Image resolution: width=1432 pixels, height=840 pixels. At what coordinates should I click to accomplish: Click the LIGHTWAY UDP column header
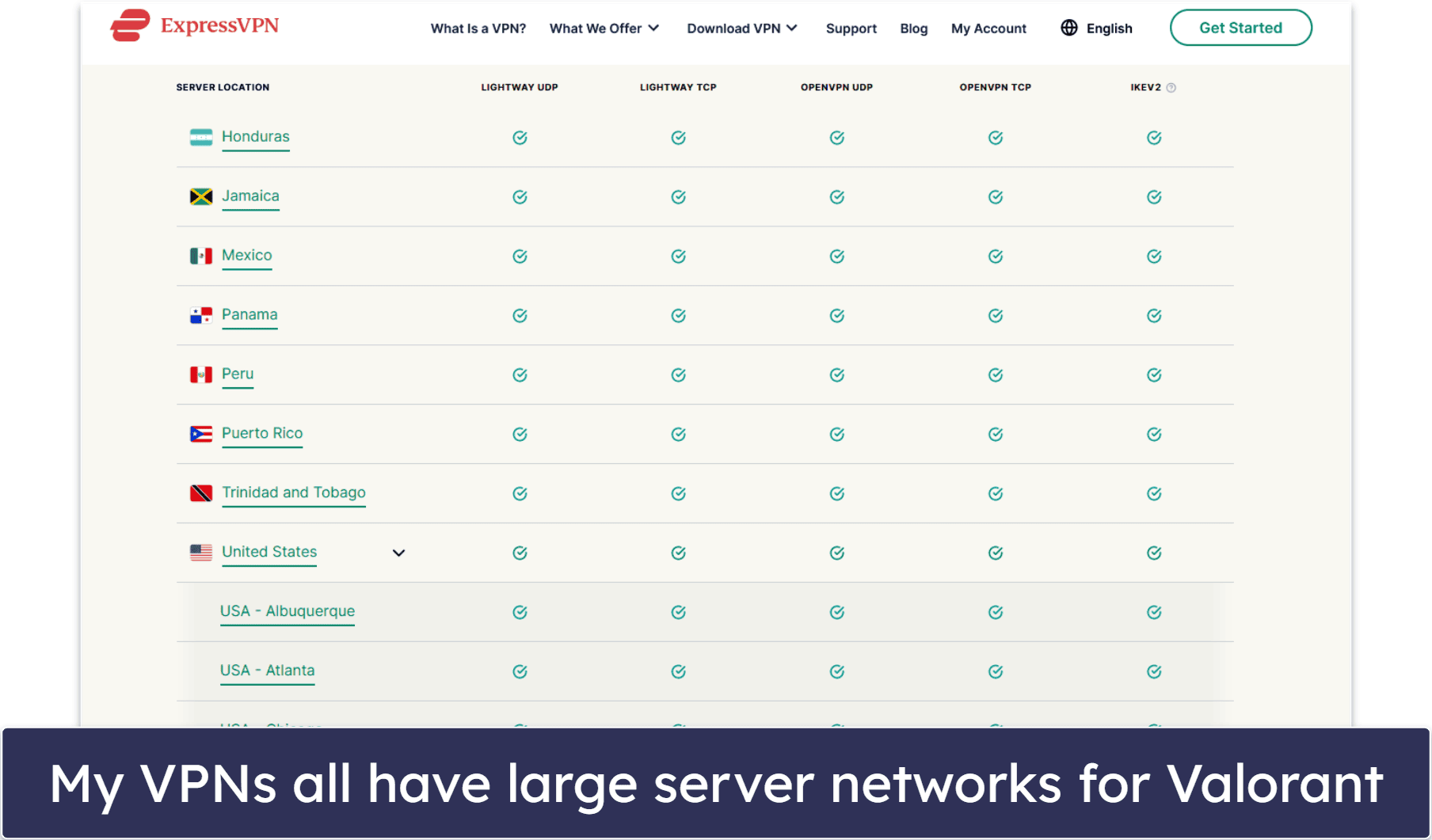(520, 88)
